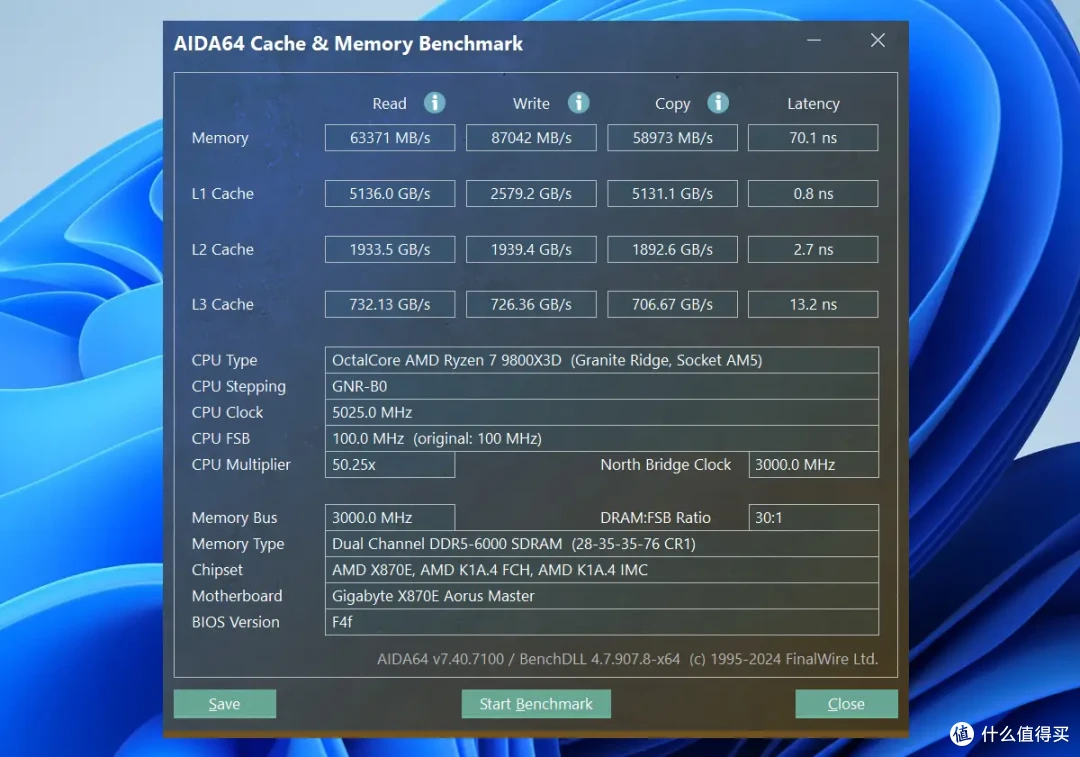Click the Write info icon
The height and width of the screenshot is (757, 1080).
579,103
